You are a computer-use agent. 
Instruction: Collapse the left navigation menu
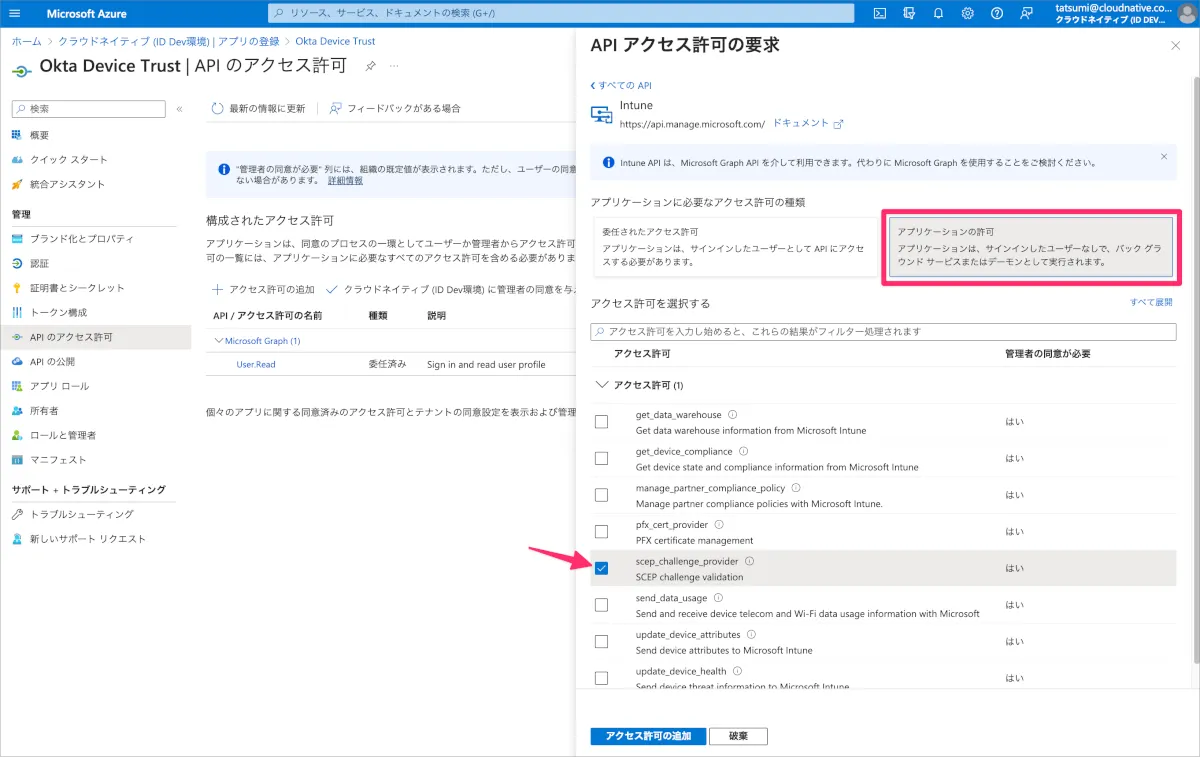pyautogui.click(x=179, y=109)
